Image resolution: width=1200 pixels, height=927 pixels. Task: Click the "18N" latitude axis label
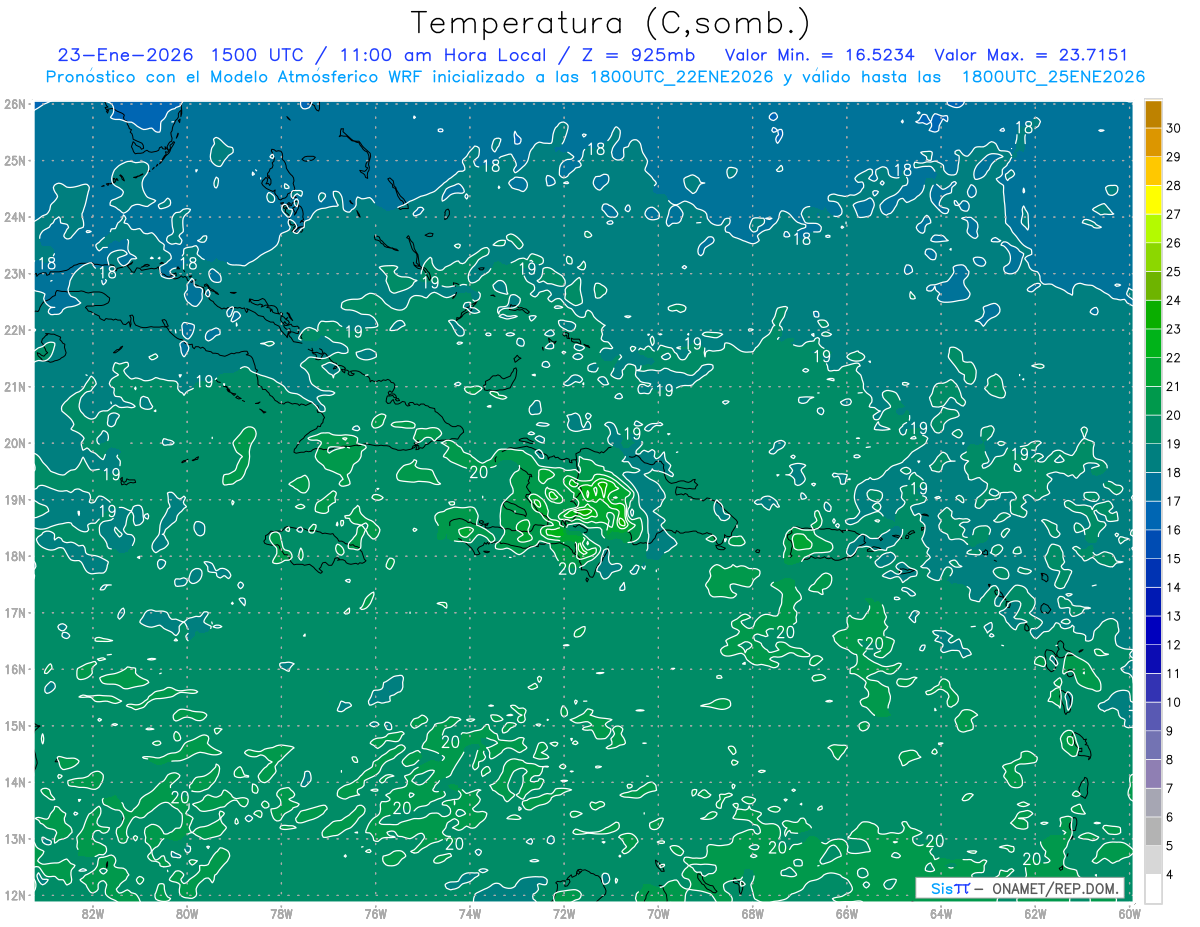(x=14, y=556)
